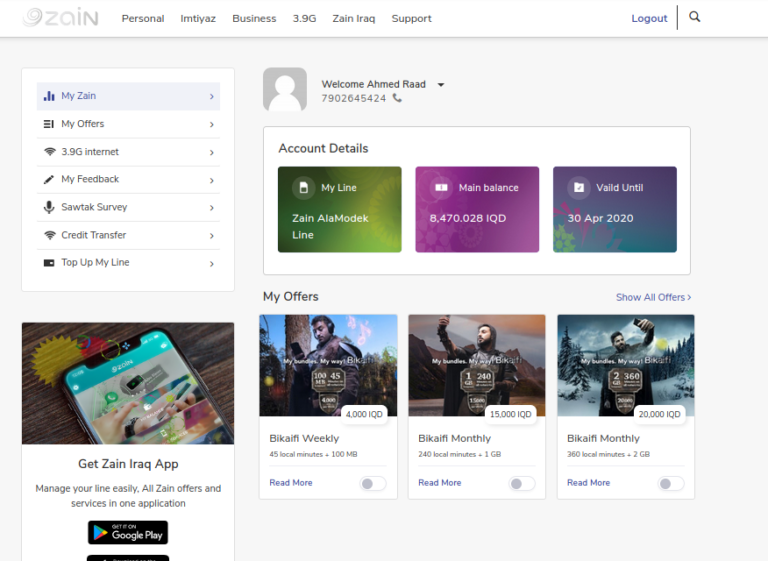The width and height of the screenshot is (768, 561).
Task: Click the Get Zain Iraq App heading
Action: coord(128,464)
